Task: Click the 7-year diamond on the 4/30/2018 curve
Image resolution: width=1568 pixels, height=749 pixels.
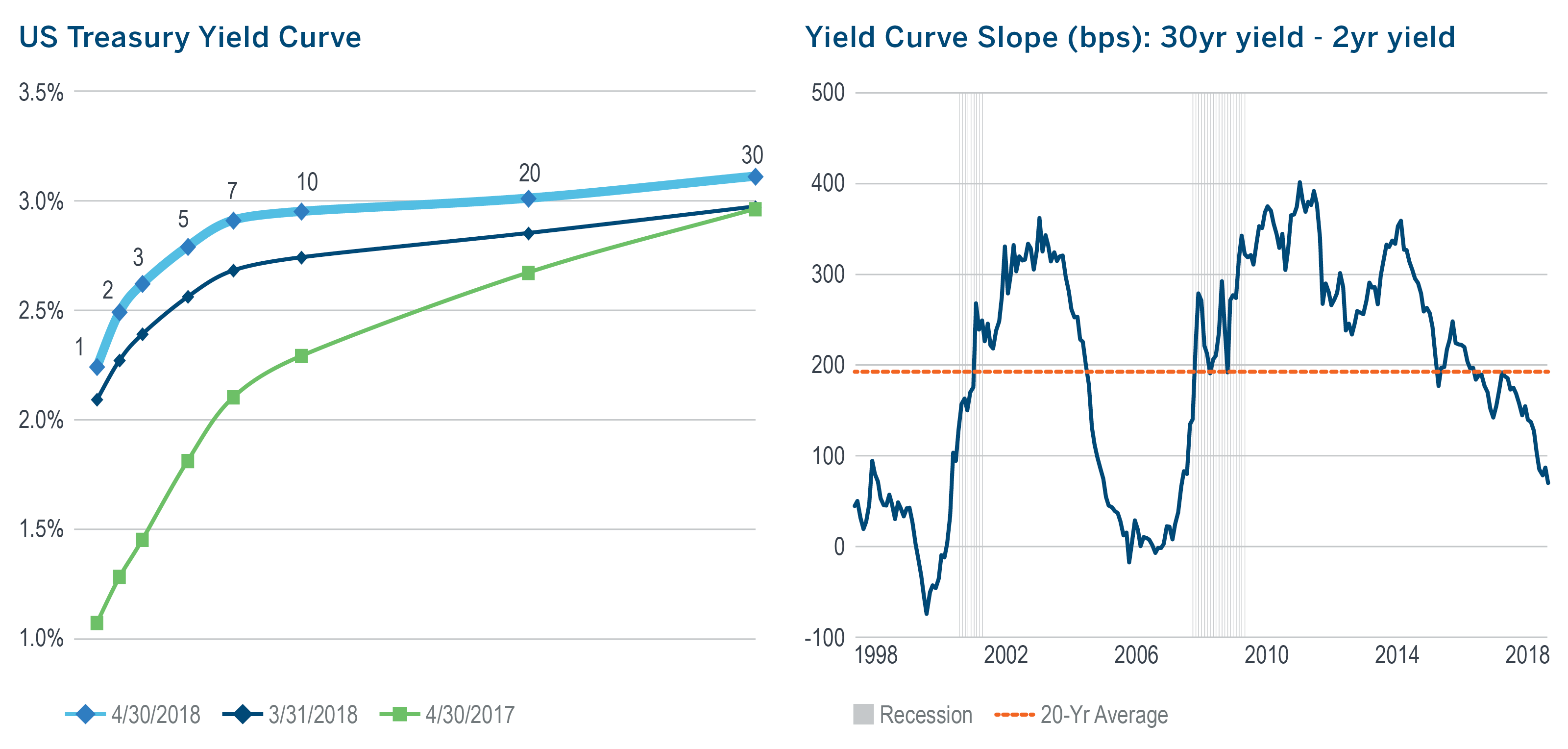Action: pyautogui.click(x=233, y=221)
